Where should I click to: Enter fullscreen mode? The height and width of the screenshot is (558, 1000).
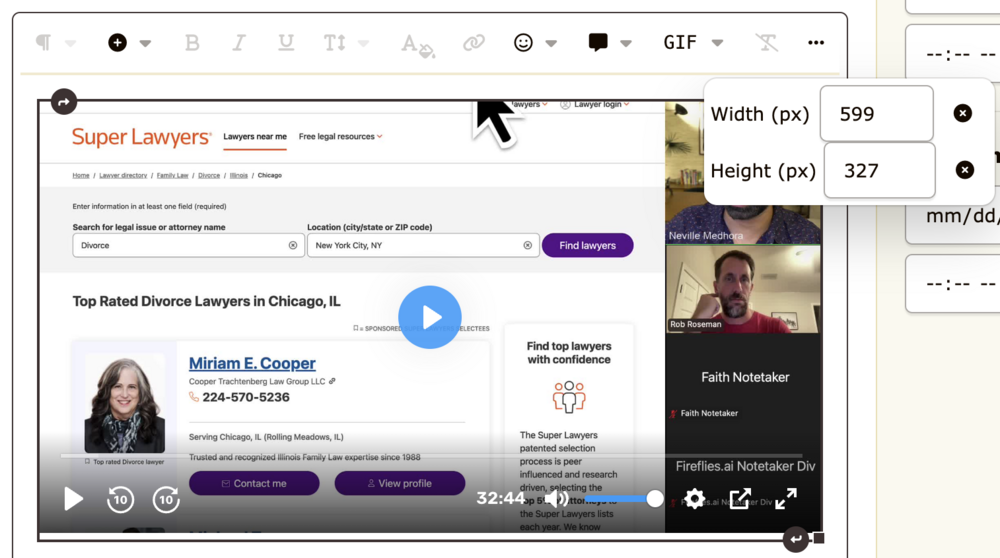point(786,499)
